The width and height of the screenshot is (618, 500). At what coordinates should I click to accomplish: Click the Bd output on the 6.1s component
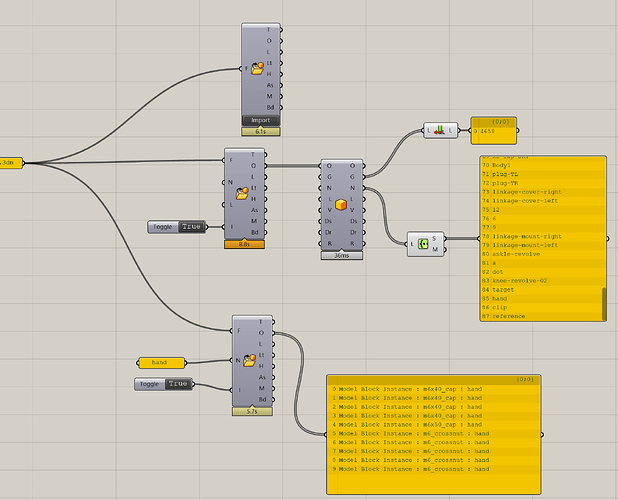(x=270, y=107)
